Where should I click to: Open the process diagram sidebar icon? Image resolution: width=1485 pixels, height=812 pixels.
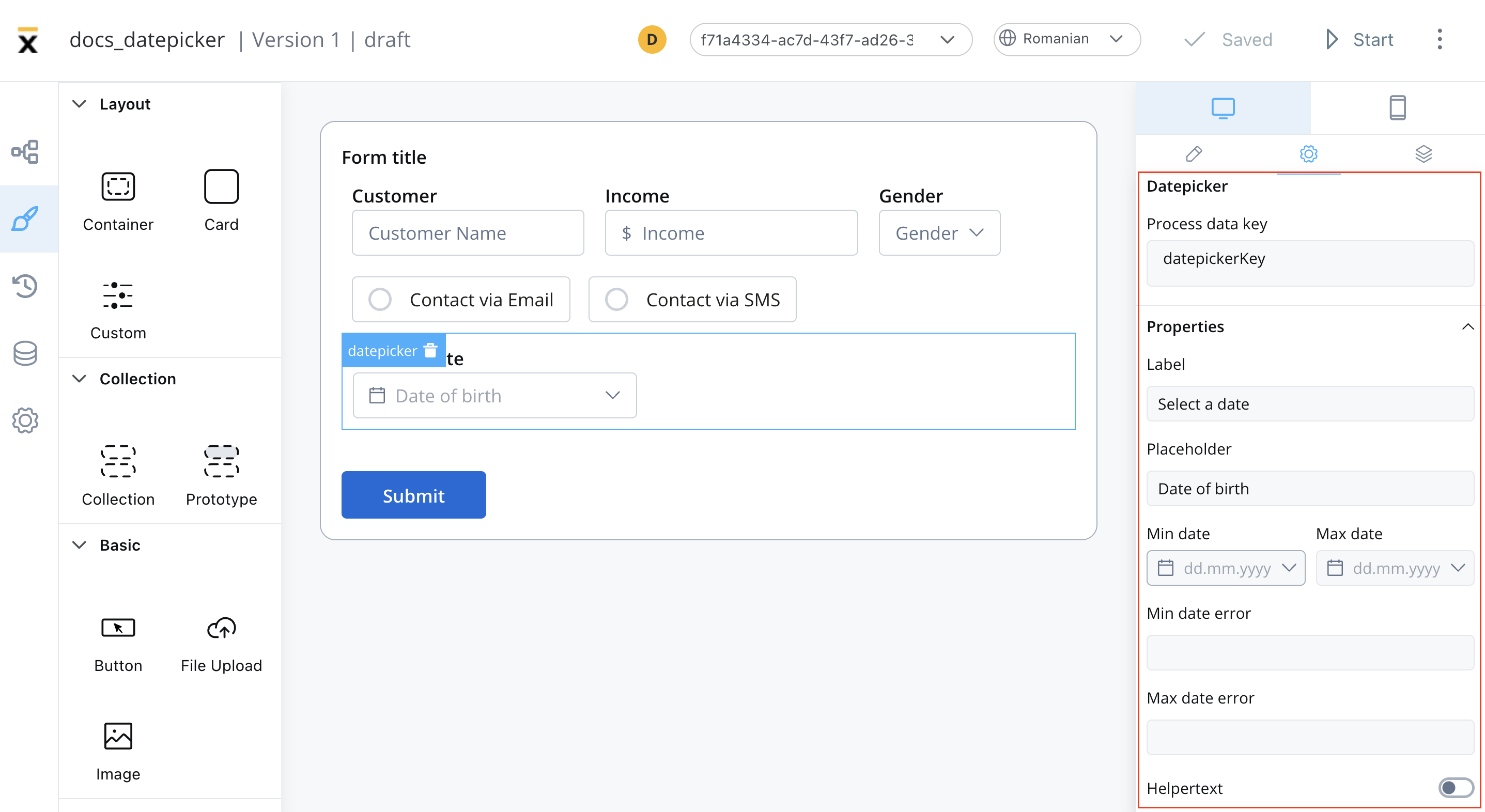pyautogui.click(x=25, y=152)
